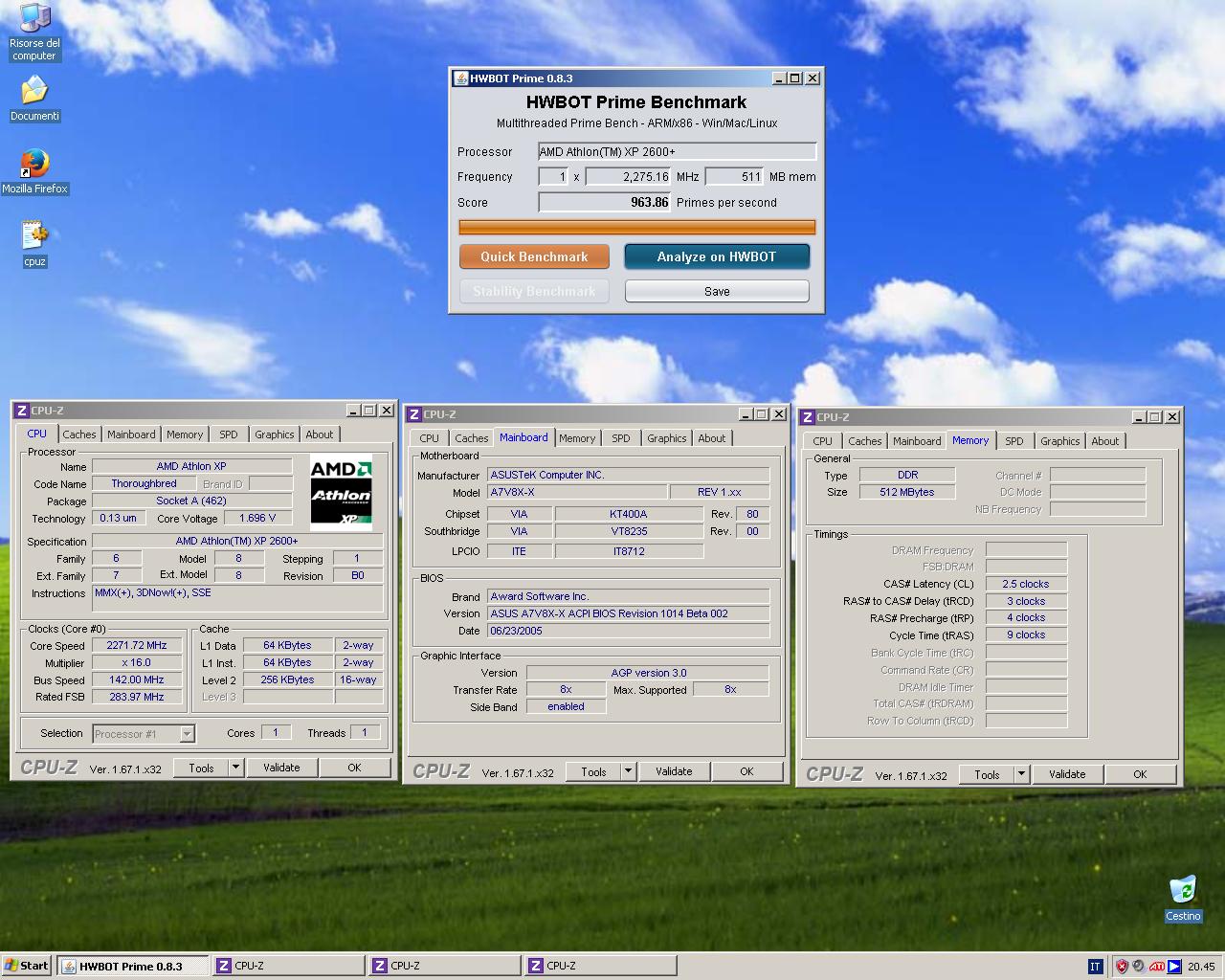The image size is (1225, 980).
Task: Click the Z icon in the CPU tab CPU-Z window title
Action: pyautogui.click(x=21, y=411)
